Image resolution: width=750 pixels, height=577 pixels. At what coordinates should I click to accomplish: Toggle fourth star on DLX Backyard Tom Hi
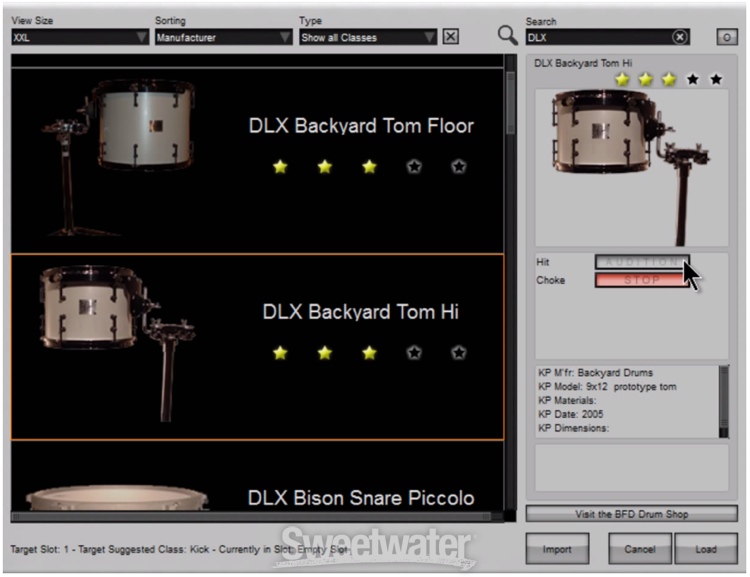tap(414, 352)
